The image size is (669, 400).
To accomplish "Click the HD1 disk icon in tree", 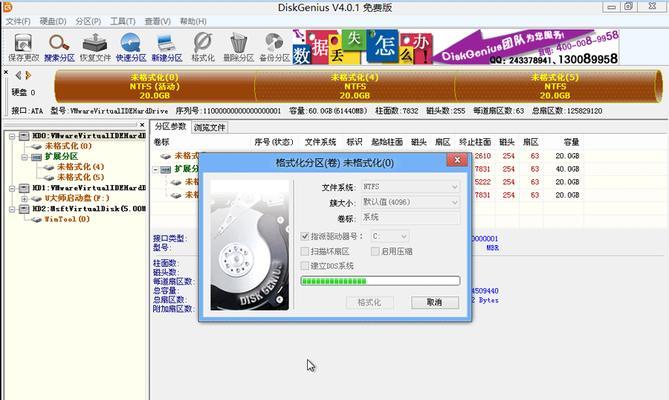I will coord(24,188).
